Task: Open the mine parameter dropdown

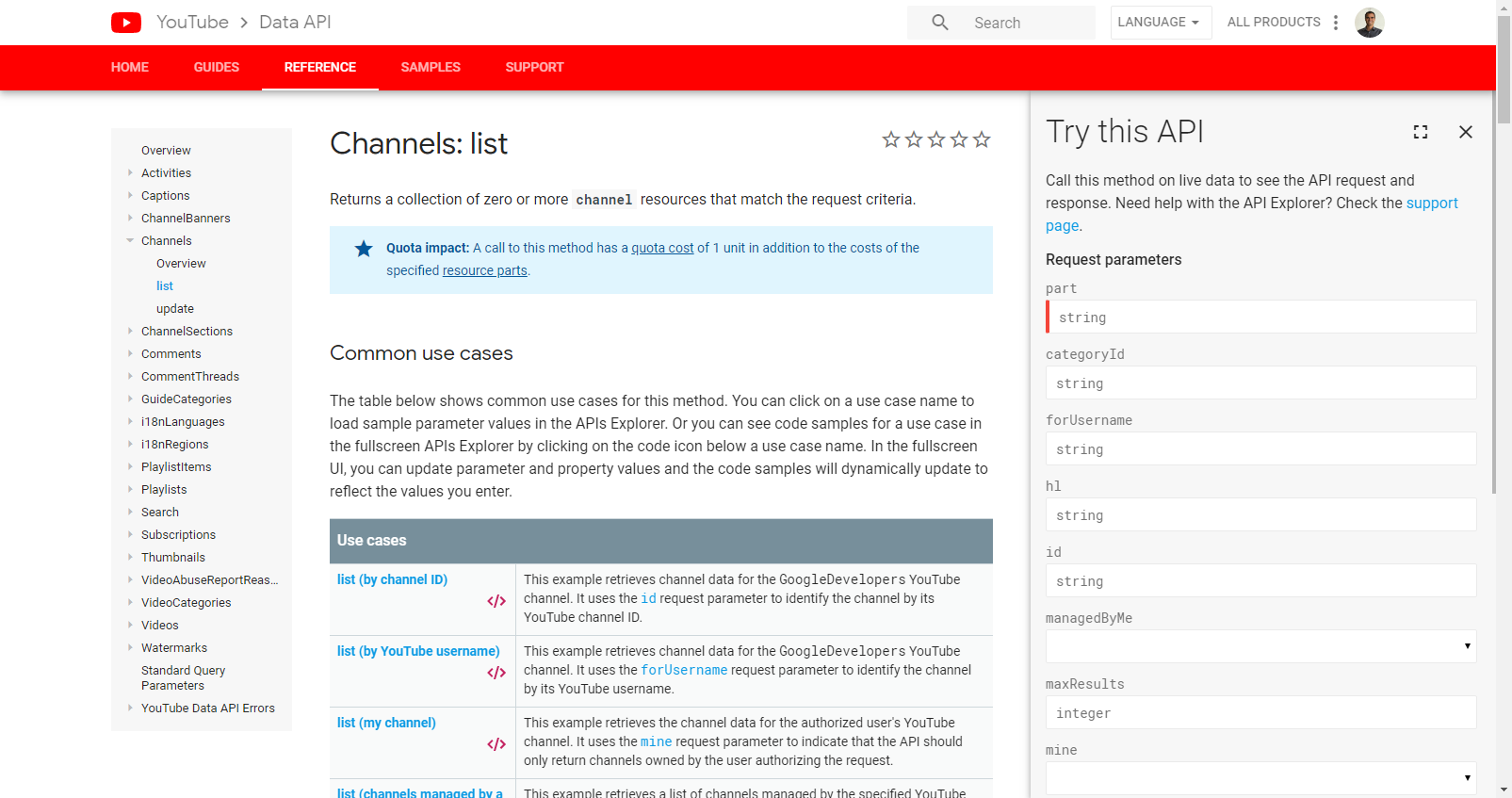Action: 1260,778
